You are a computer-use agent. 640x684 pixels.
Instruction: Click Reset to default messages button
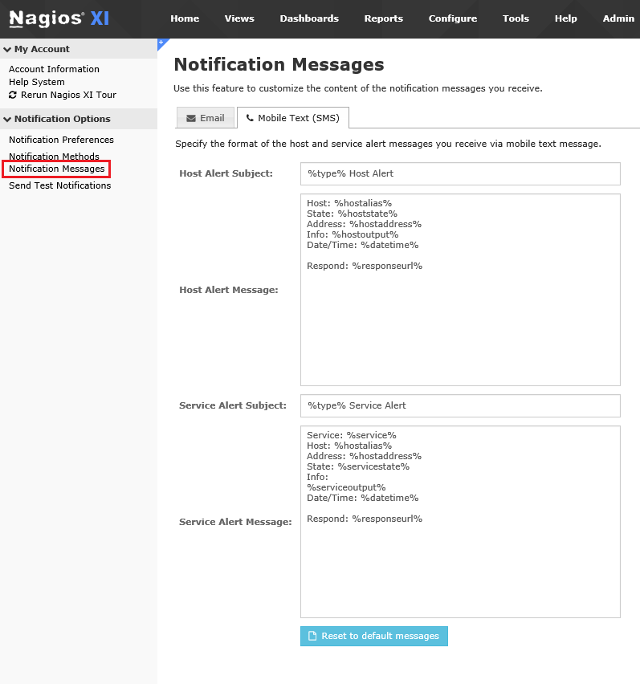click(x=374, y=636)
